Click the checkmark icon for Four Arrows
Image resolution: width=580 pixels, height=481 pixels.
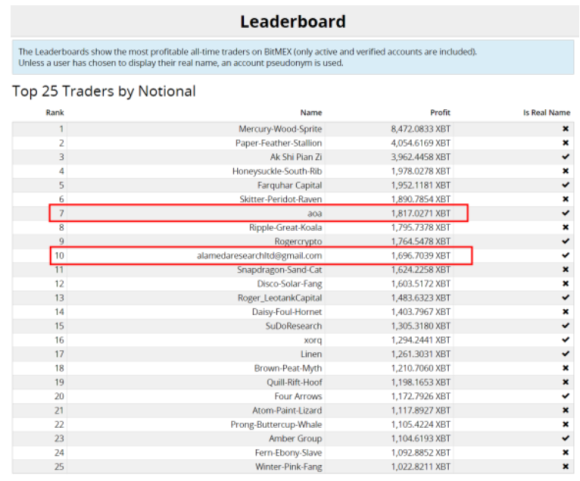(x=566, y=396)
